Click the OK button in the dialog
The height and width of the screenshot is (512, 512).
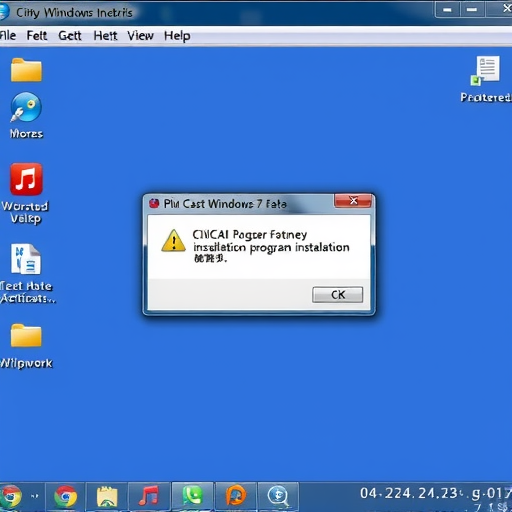pos(338,295)
